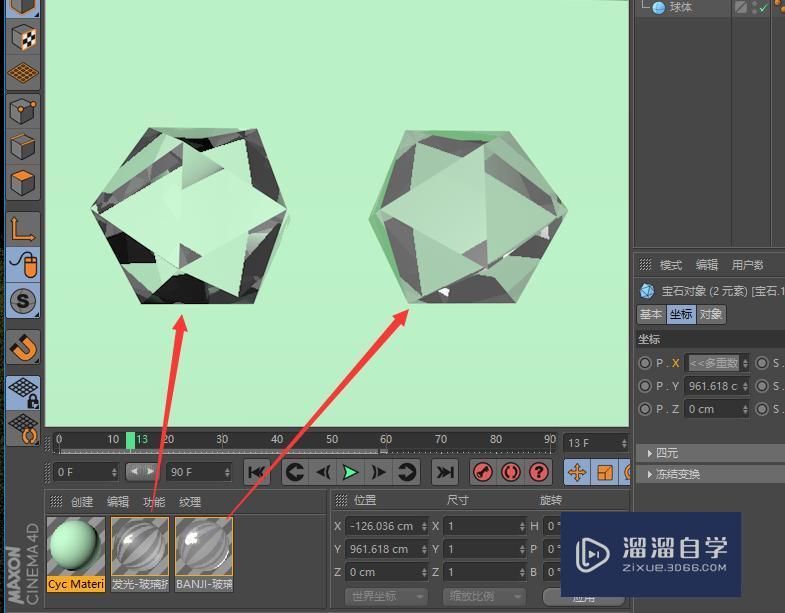The image size is (785, 613).
Task: Open the 编辑 menu in material manager
Action: (118, 502)
